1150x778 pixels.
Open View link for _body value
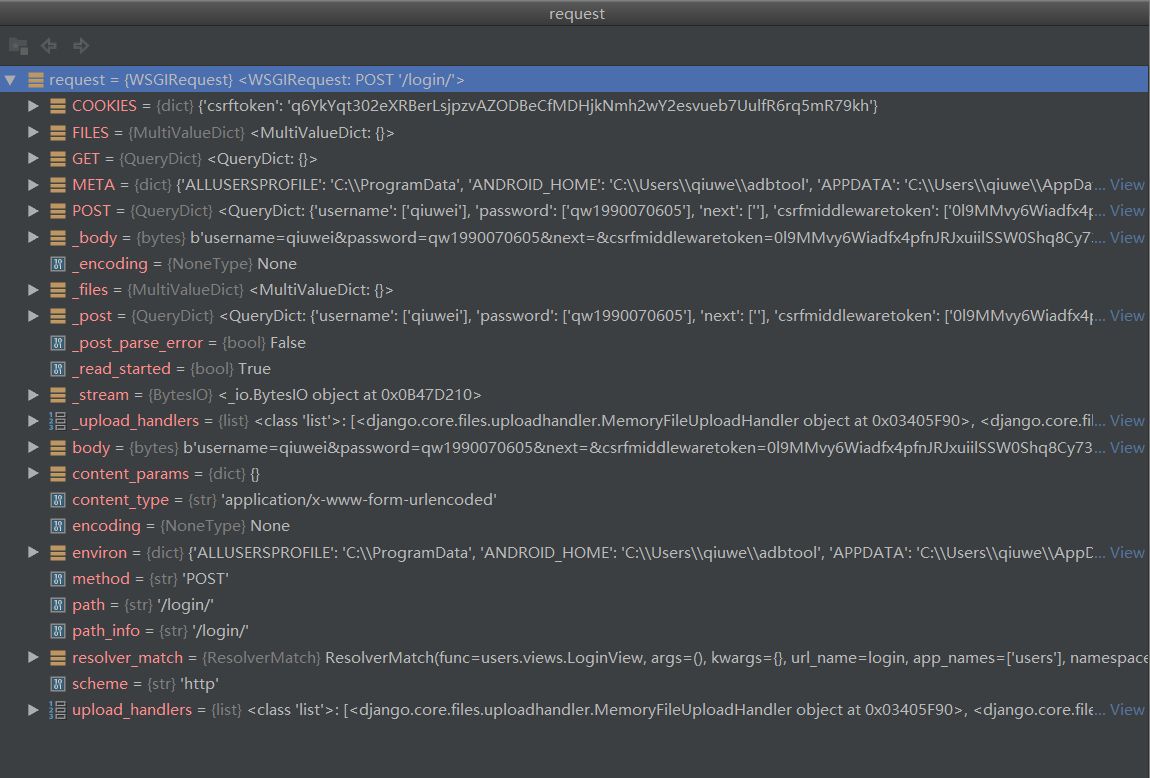click(1127, 238)
